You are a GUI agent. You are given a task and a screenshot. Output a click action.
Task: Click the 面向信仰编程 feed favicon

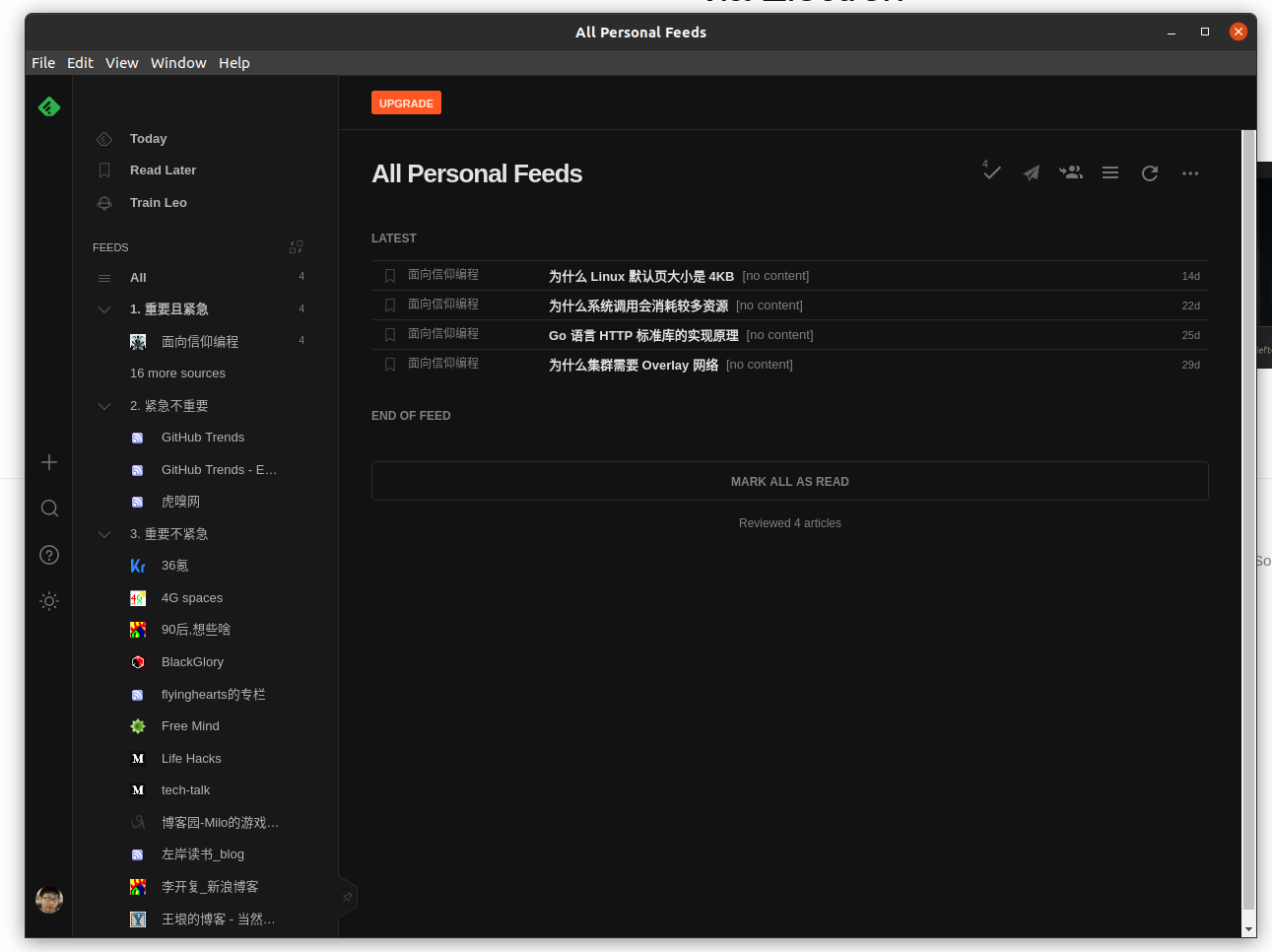(138, 342)
